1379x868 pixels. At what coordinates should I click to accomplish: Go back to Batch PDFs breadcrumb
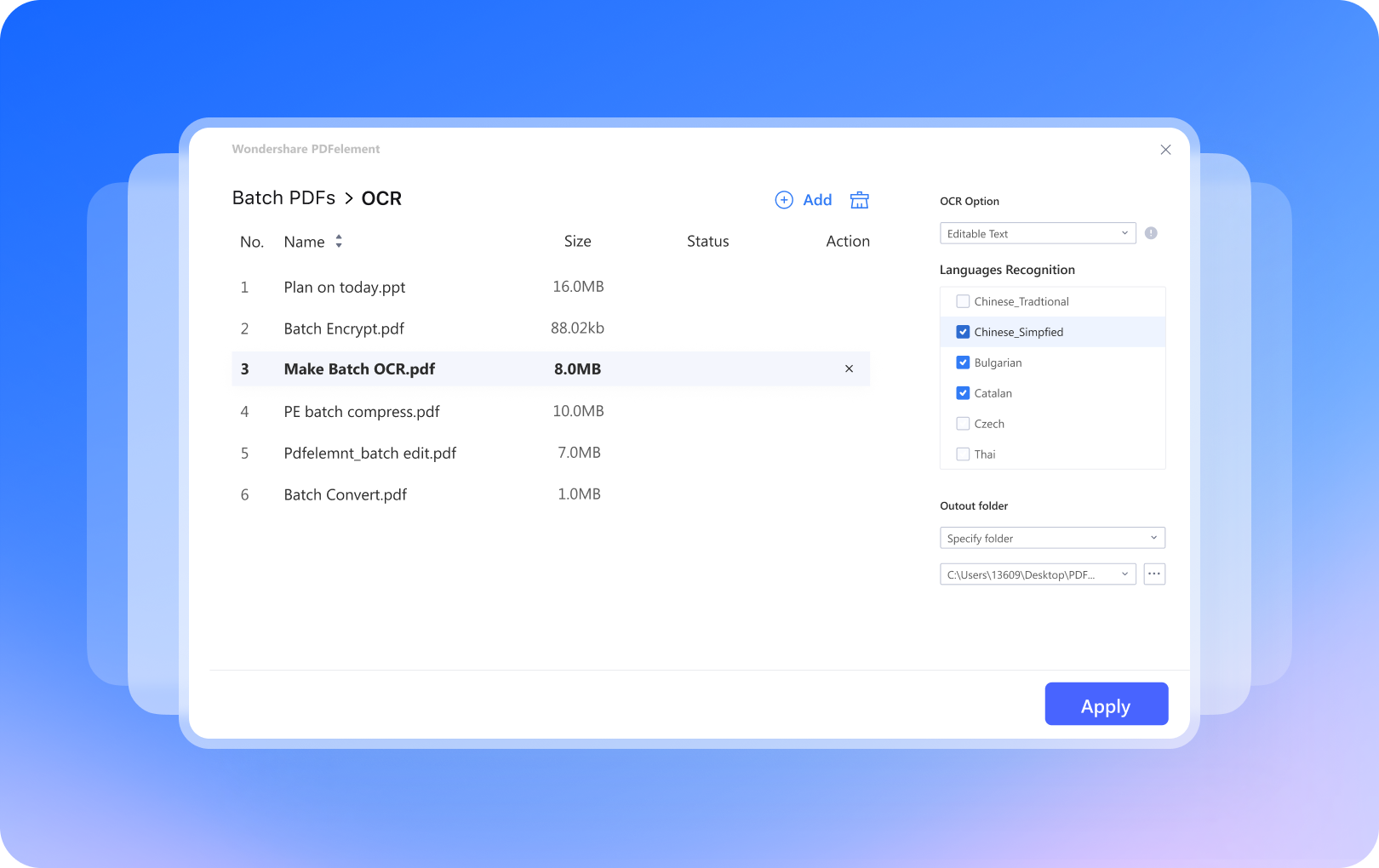click(283, 198)
